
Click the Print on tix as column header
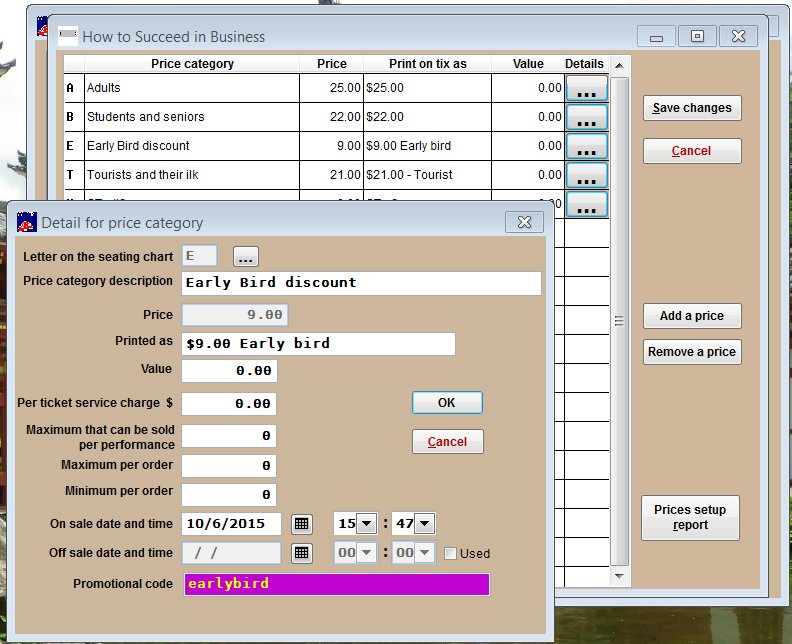(427, 64)
